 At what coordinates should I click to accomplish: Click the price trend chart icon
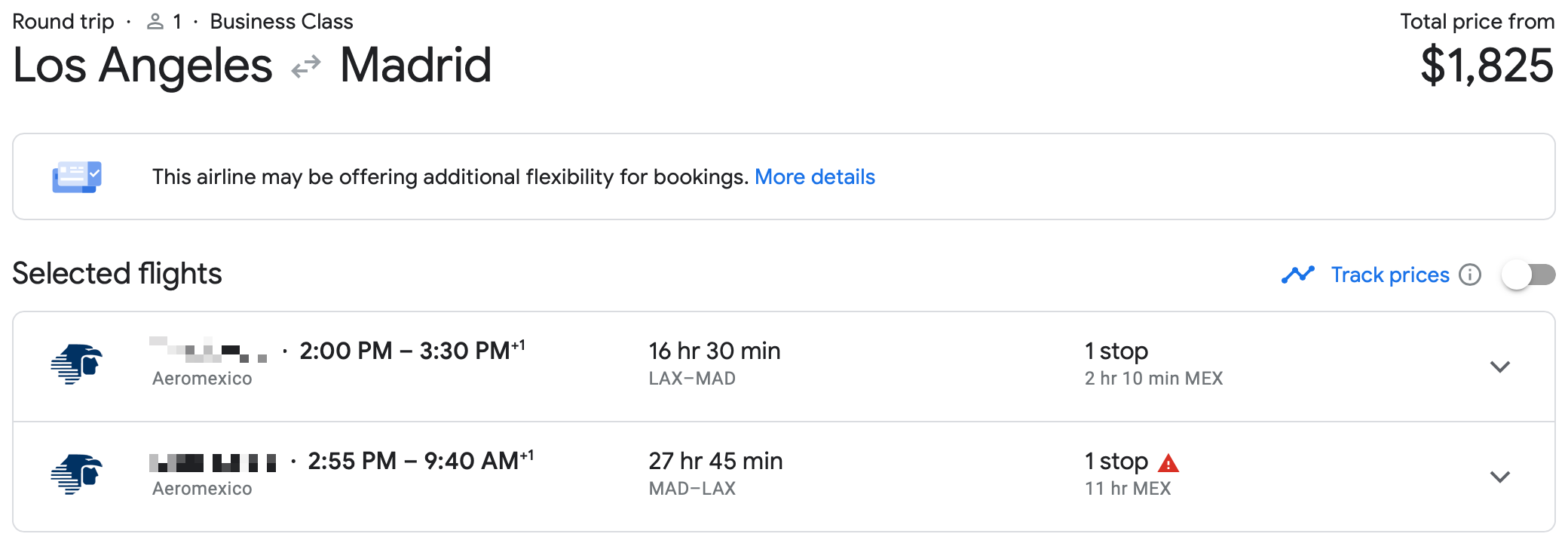1297,275
